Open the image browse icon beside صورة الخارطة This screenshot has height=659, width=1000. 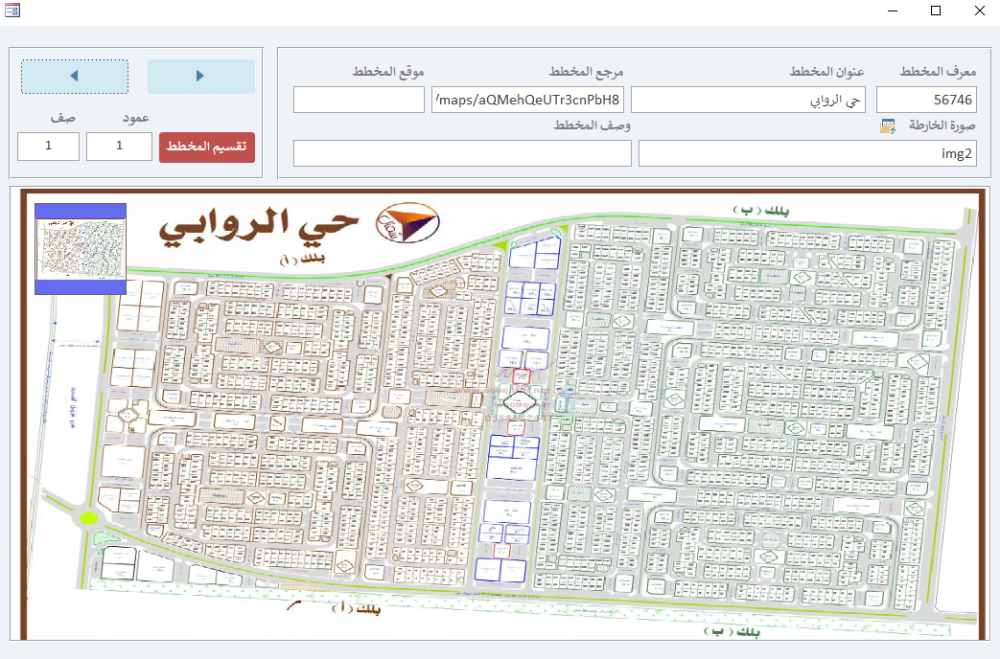tap(887, 126)
